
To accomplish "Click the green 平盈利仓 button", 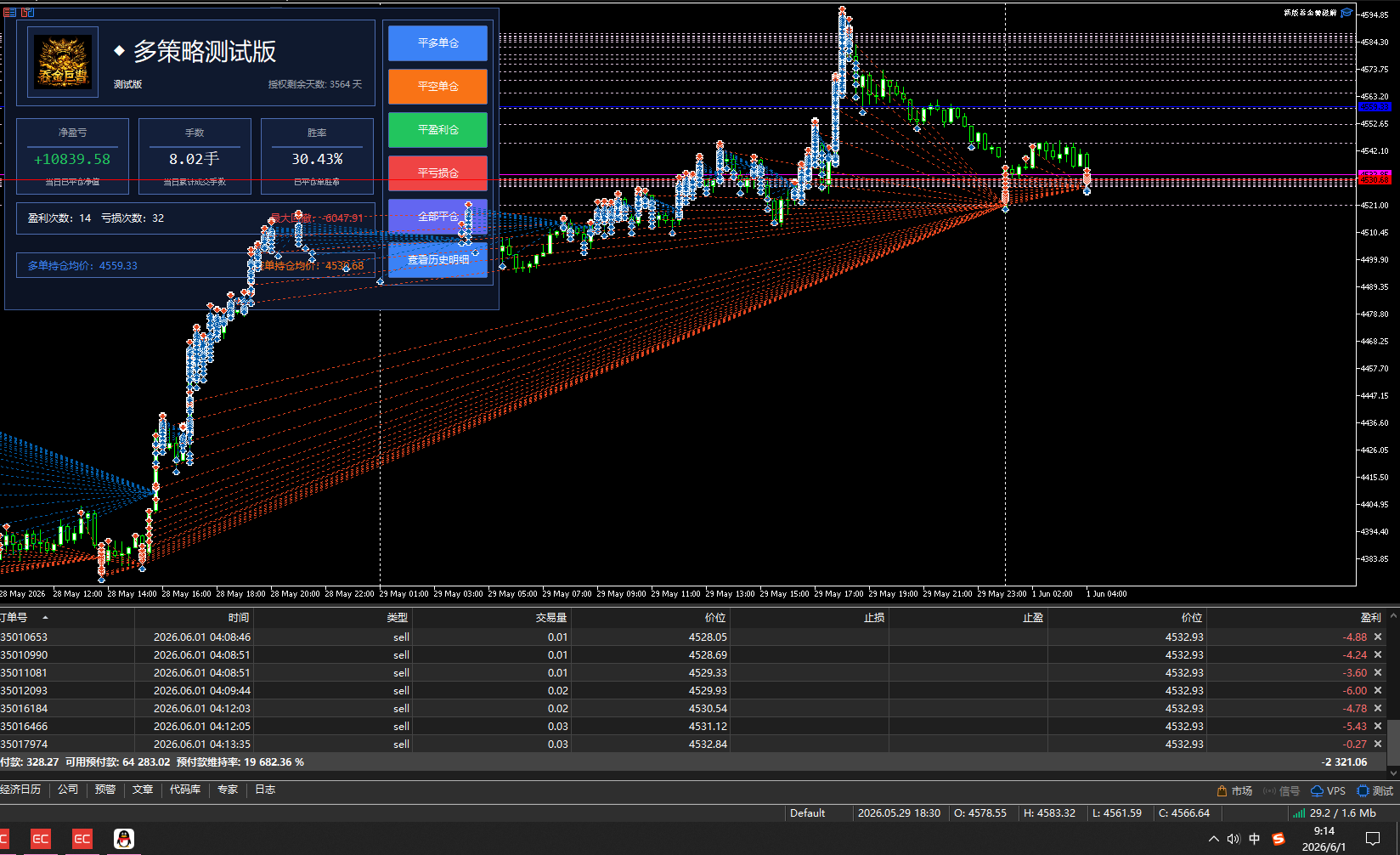I will (x=437, y=129).
